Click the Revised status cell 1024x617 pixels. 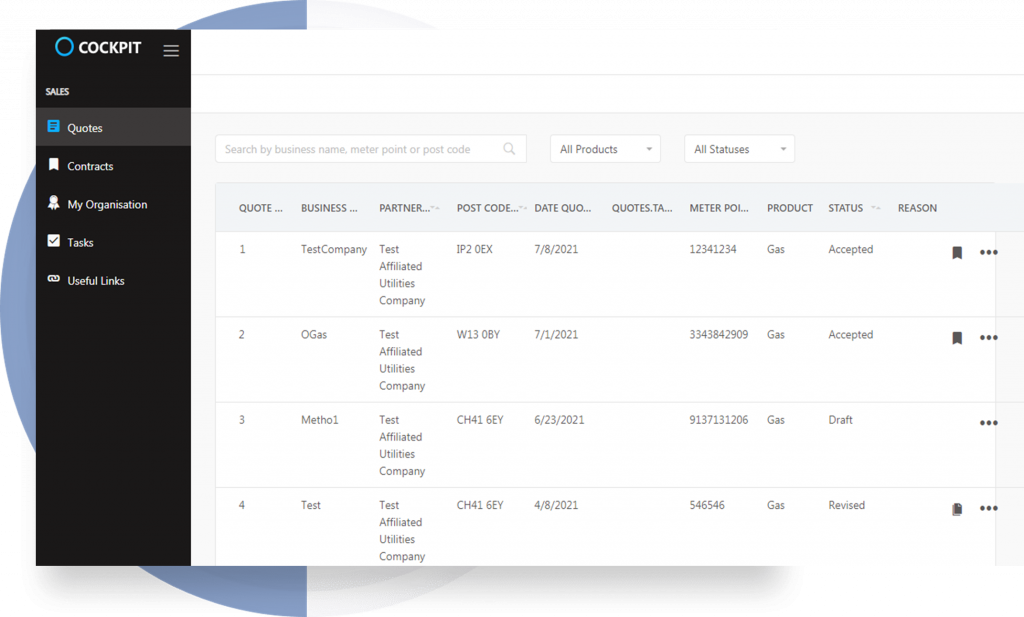coord(846,505)
